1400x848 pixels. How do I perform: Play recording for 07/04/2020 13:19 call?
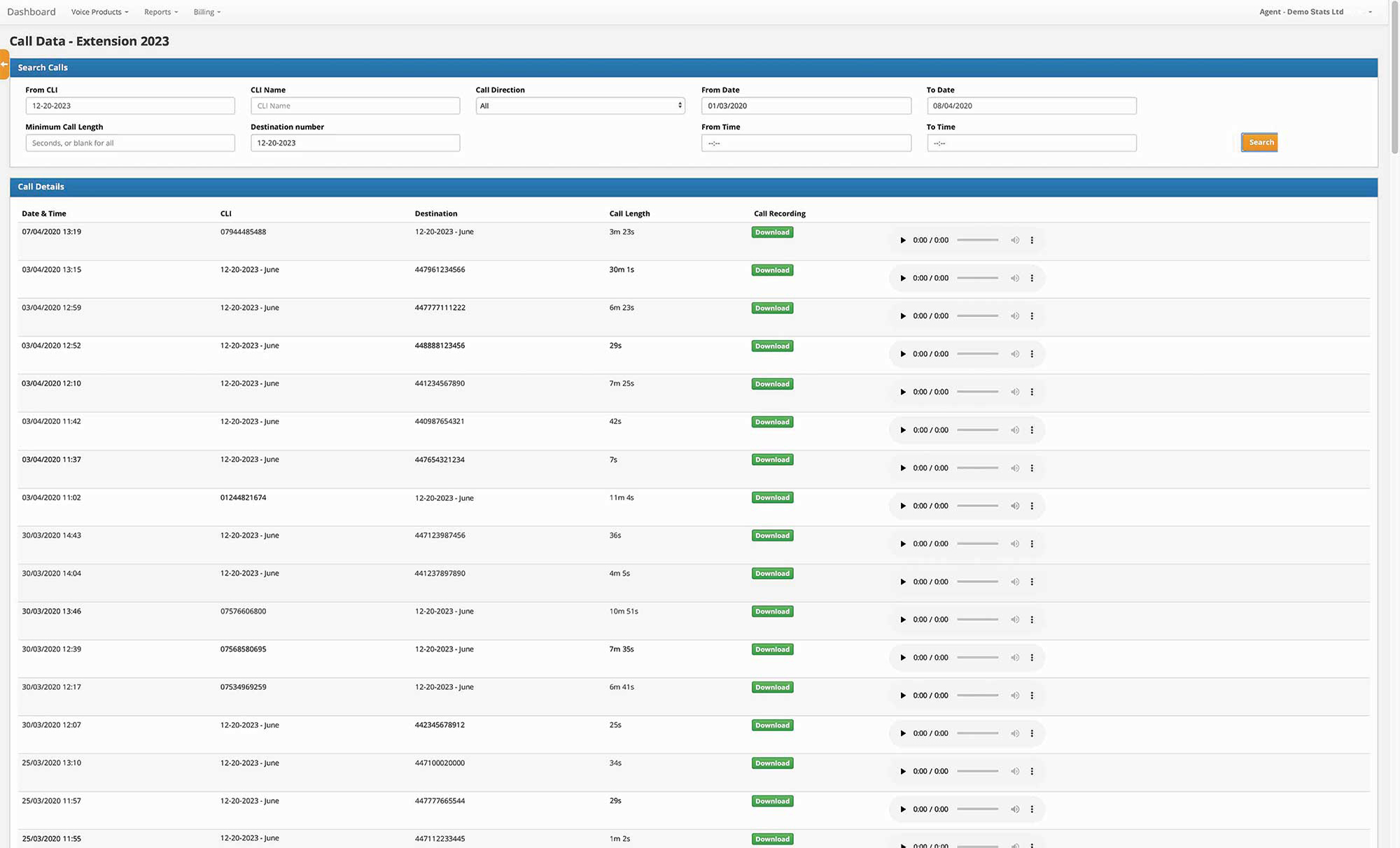903,241
